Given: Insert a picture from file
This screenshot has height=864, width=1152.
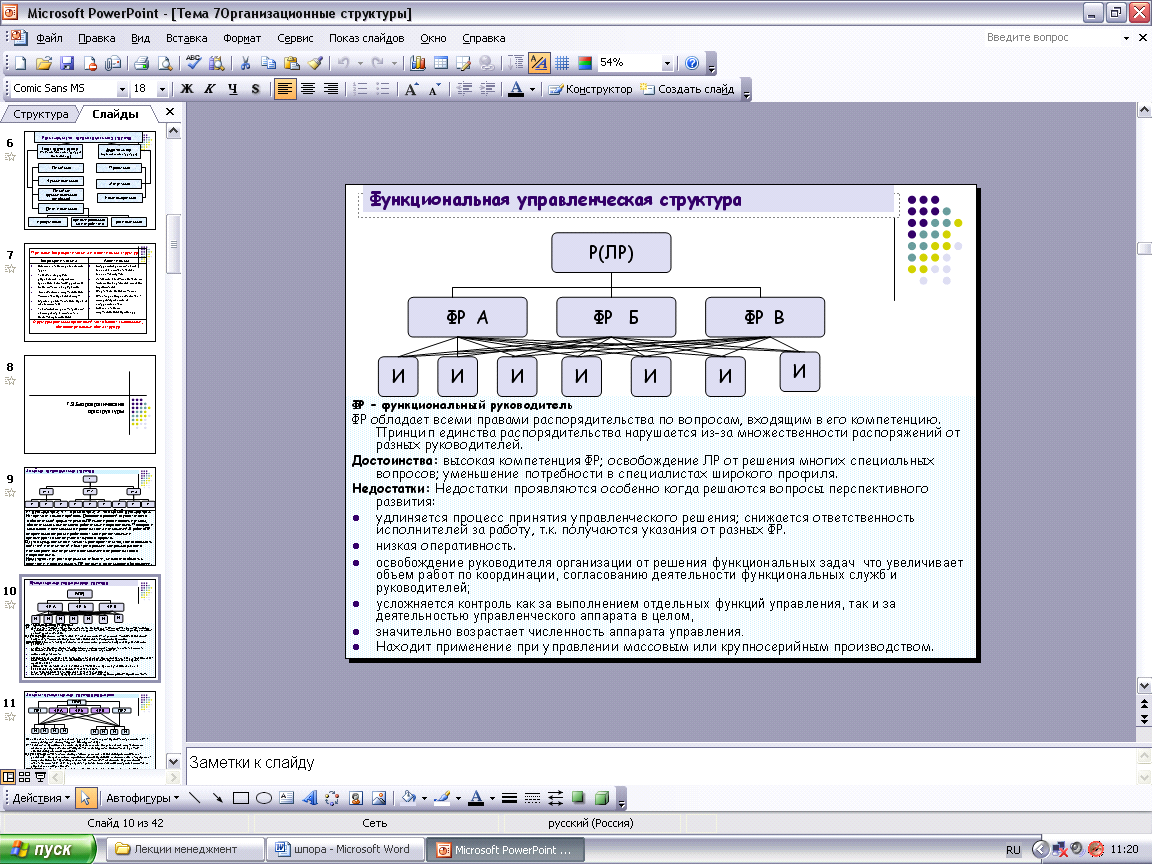Looking at the screenshot, I should point(379,798).
